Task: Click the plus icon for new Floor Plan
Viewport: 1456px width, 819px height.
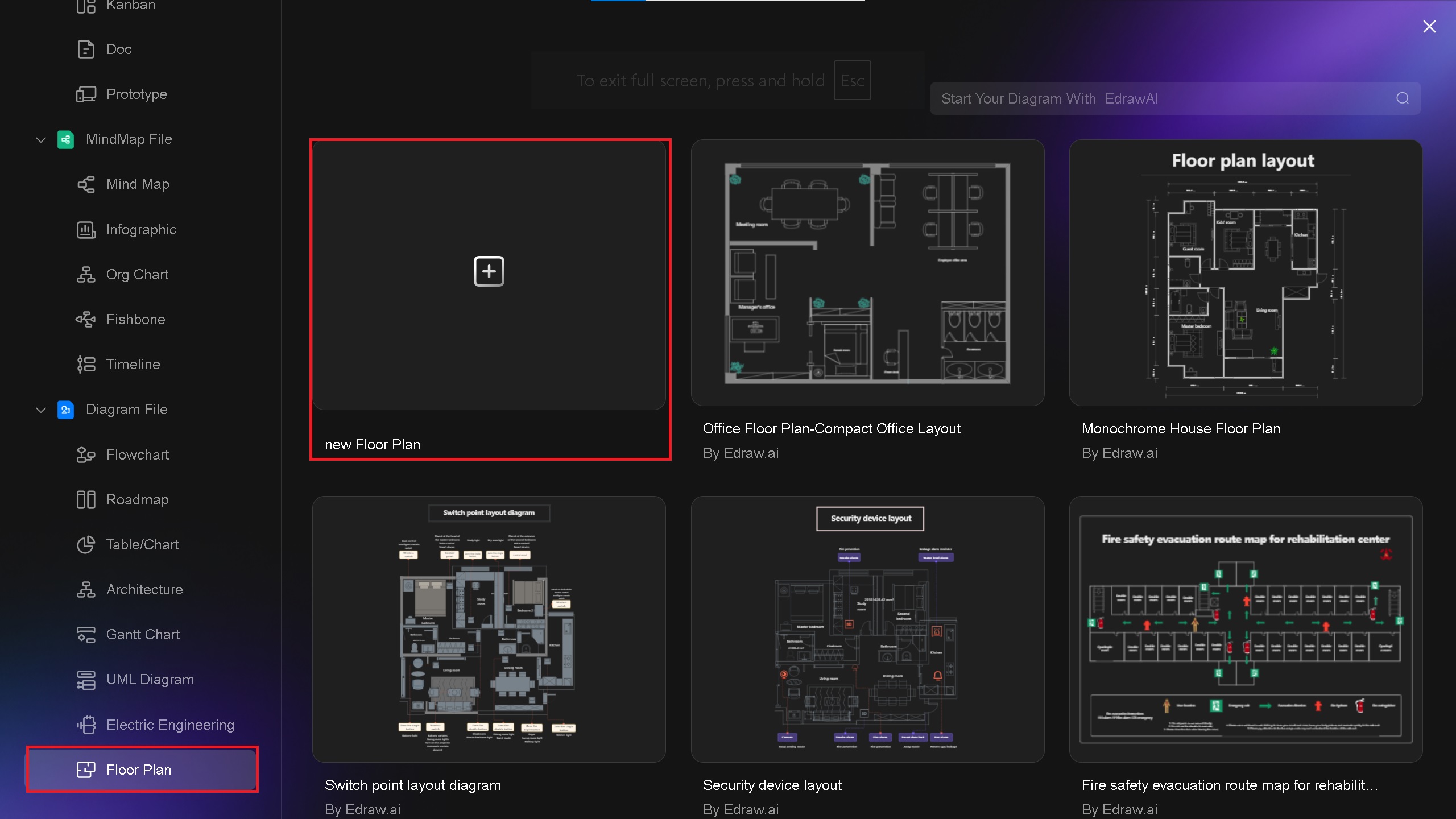Action: 489,271
